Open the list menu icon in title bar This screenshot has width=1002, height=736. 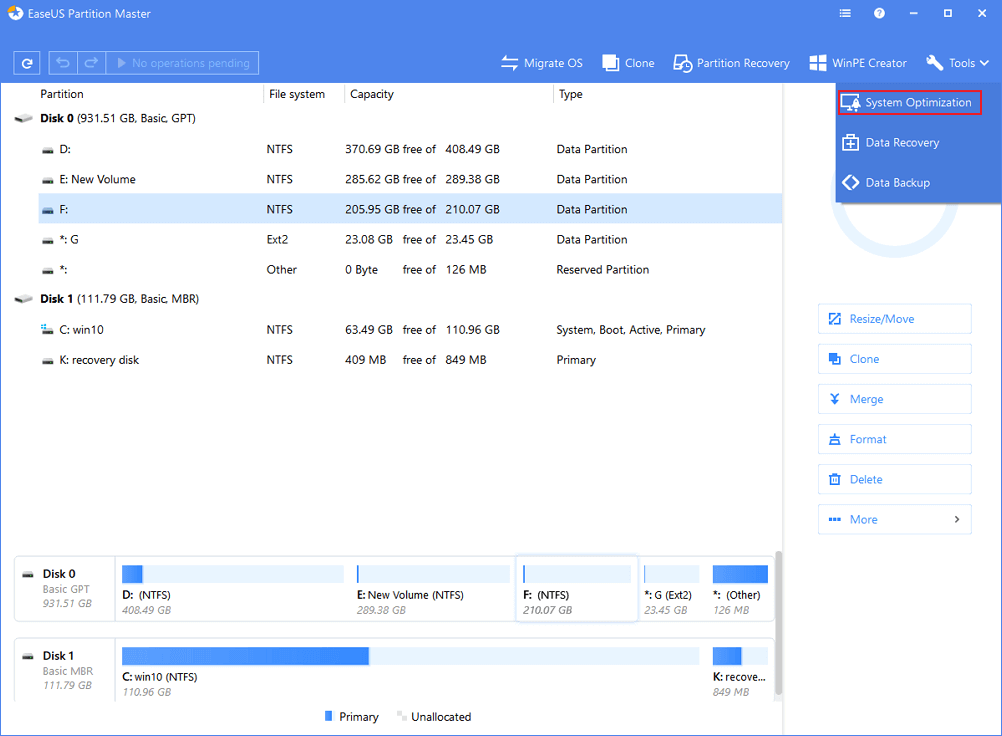[x=845, y=13]
